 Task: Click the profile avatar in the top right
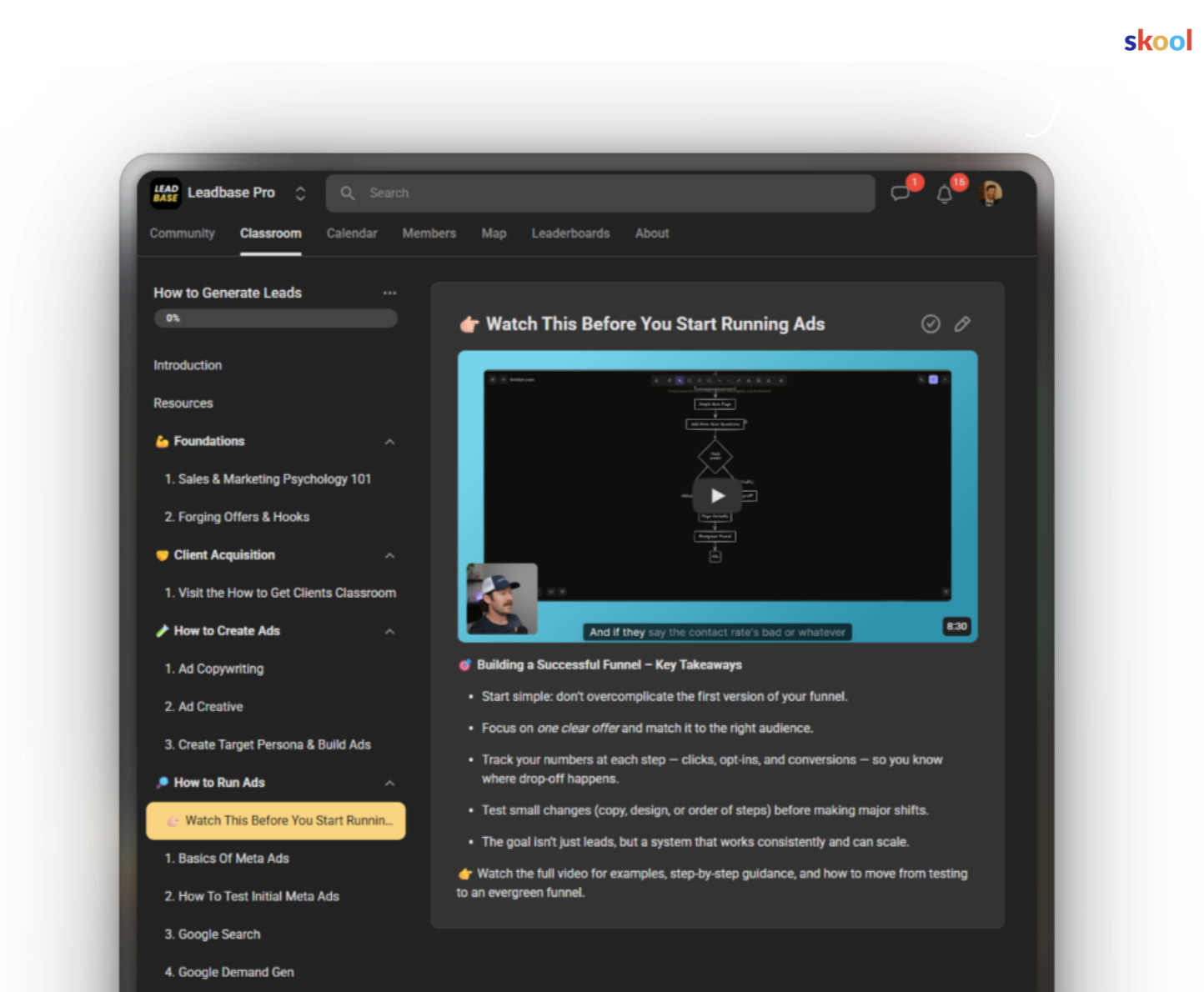pos(990,193)
